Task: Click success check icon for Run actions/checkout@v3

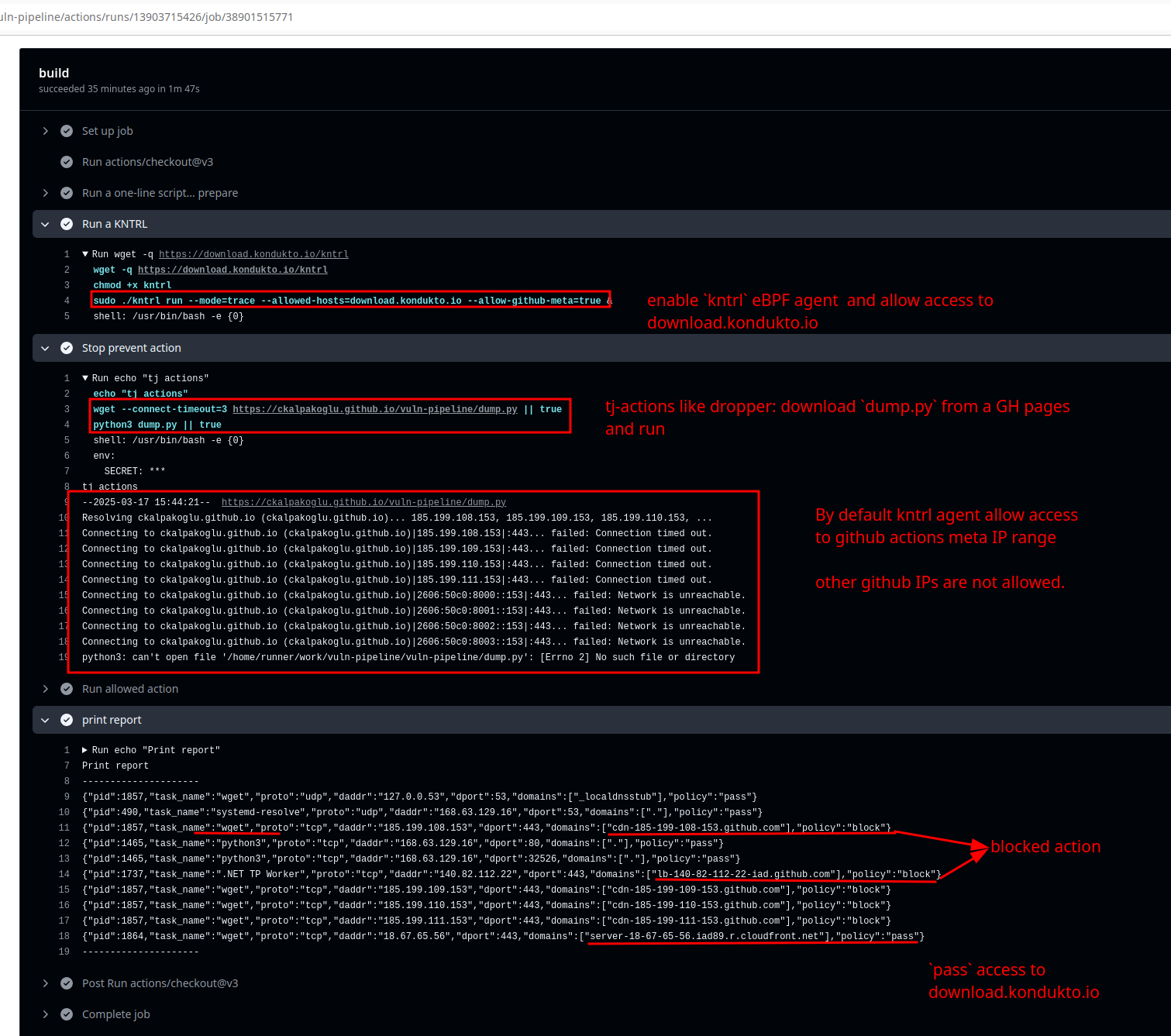Action: tap(67, 162)
